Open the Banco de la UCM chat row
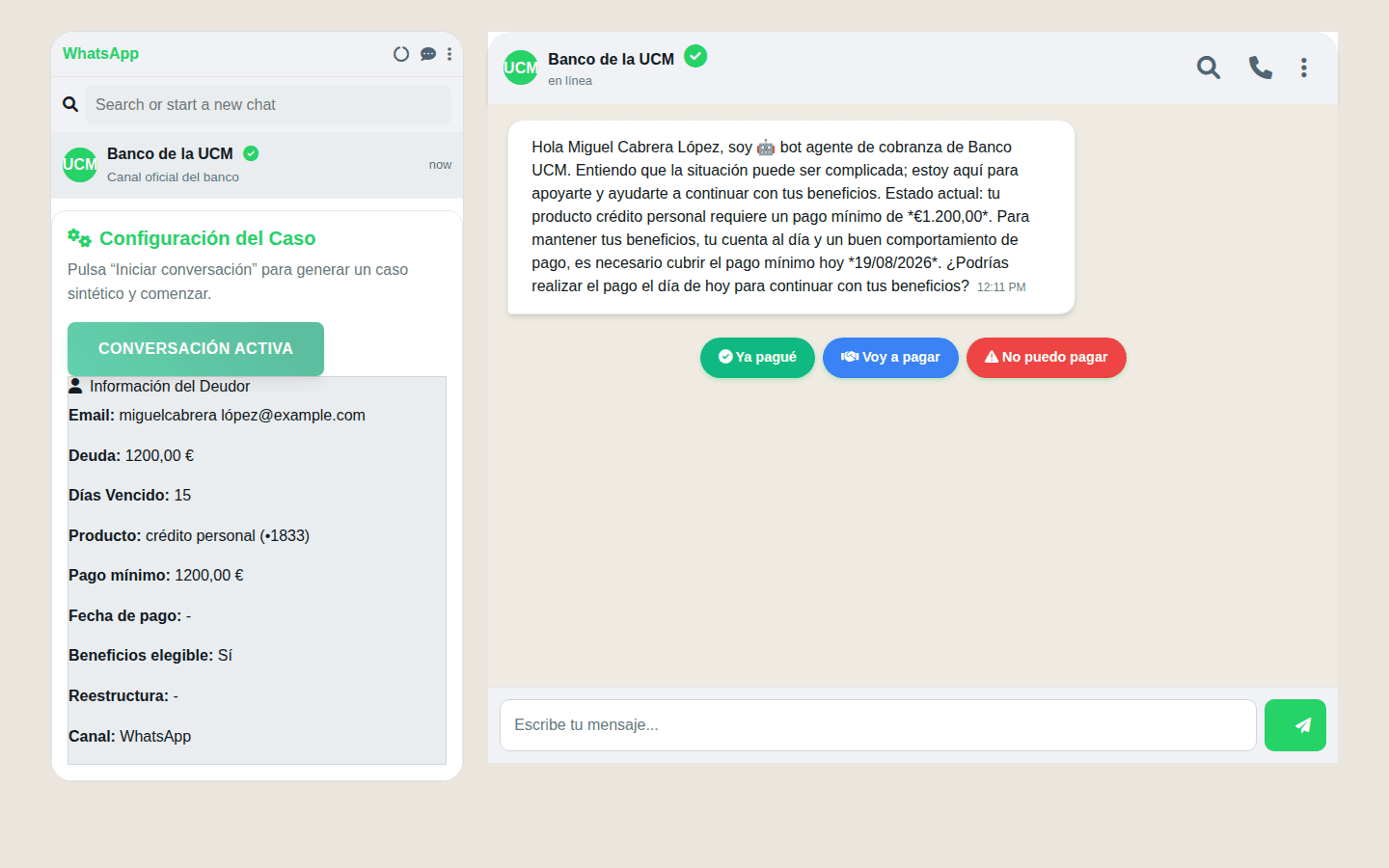This screenshot has width=1389, height=868. click(257, 165)
